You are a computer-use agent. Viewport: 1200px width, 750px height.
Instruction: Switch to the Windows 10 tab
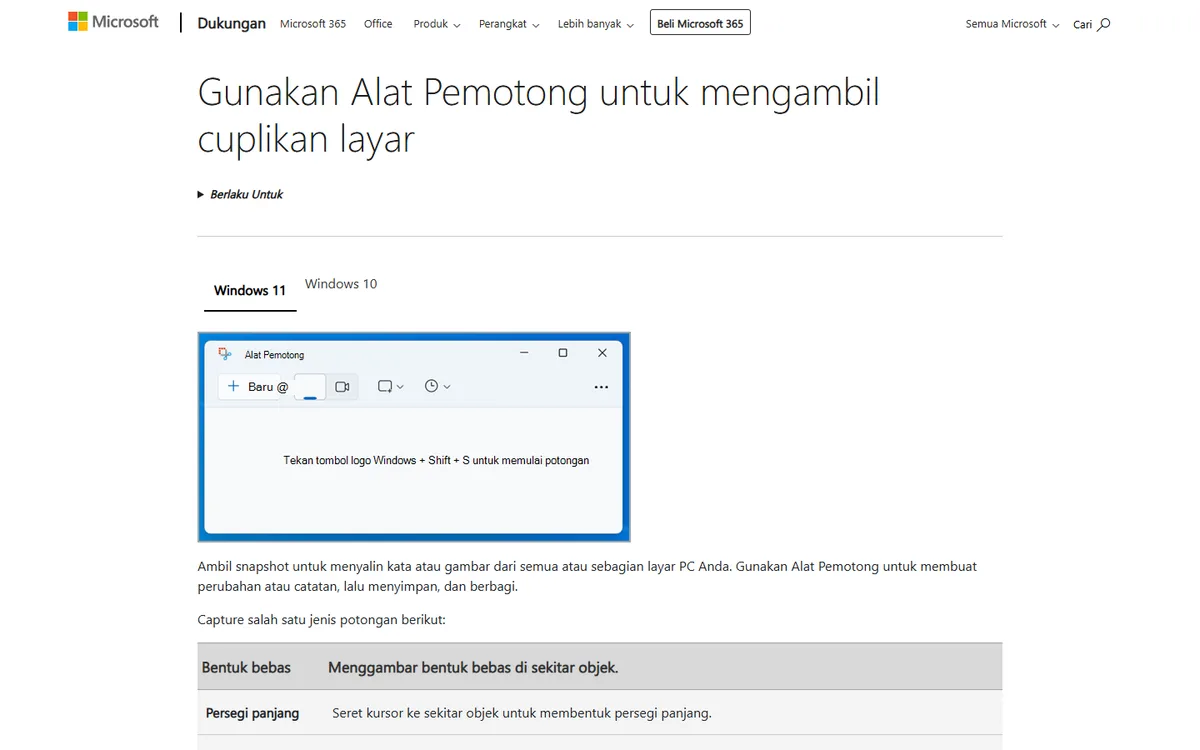pos(341,284)
